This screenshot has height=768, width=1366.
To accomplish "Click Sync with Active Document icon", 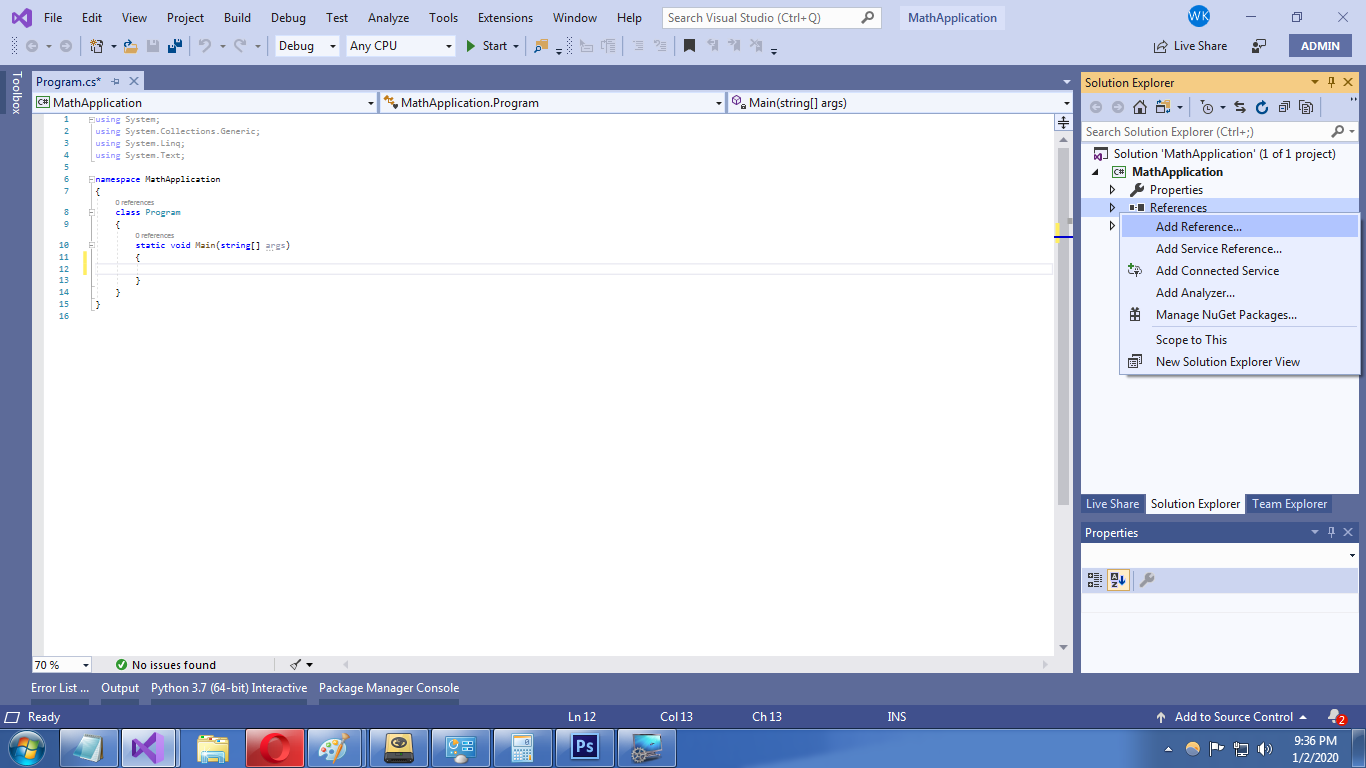I will (1240, 107).
